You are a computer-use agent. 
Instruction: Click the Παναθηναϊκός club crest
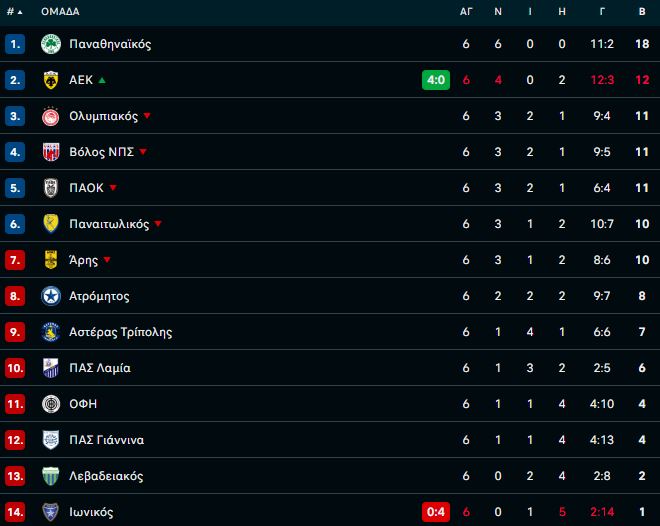pos(51,44)
